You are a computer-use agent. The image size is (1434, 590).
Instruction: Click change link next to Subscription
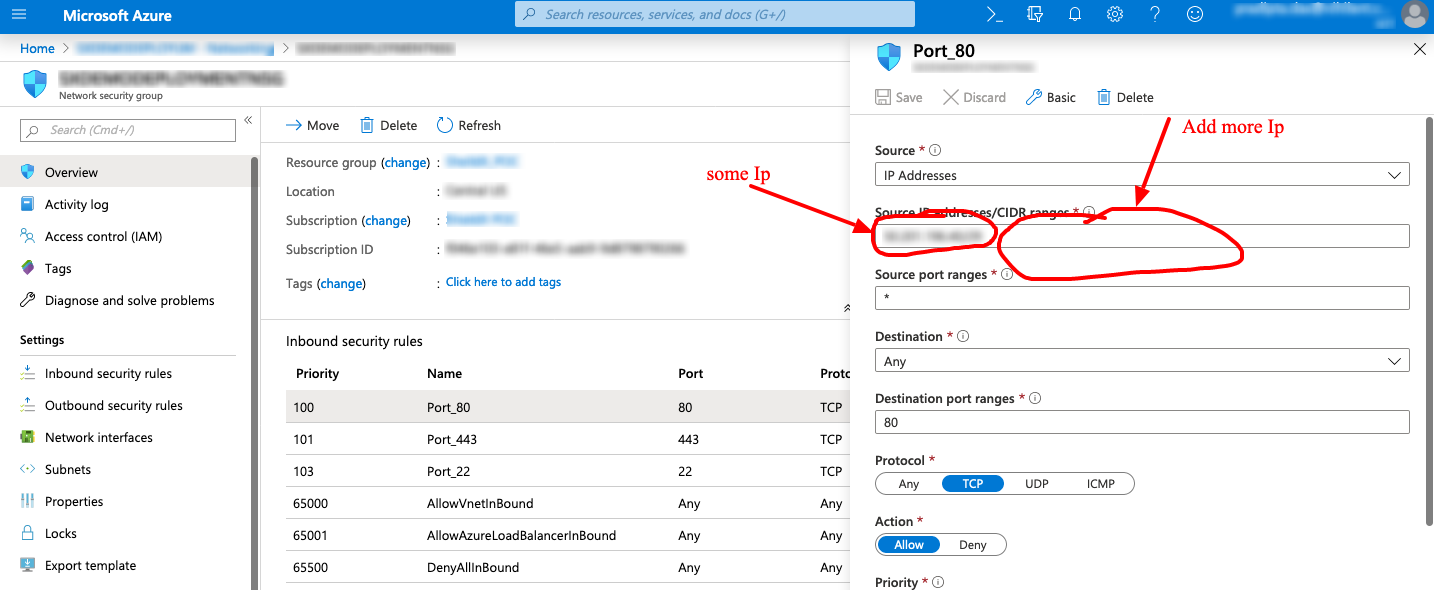(x=386, y=220)
